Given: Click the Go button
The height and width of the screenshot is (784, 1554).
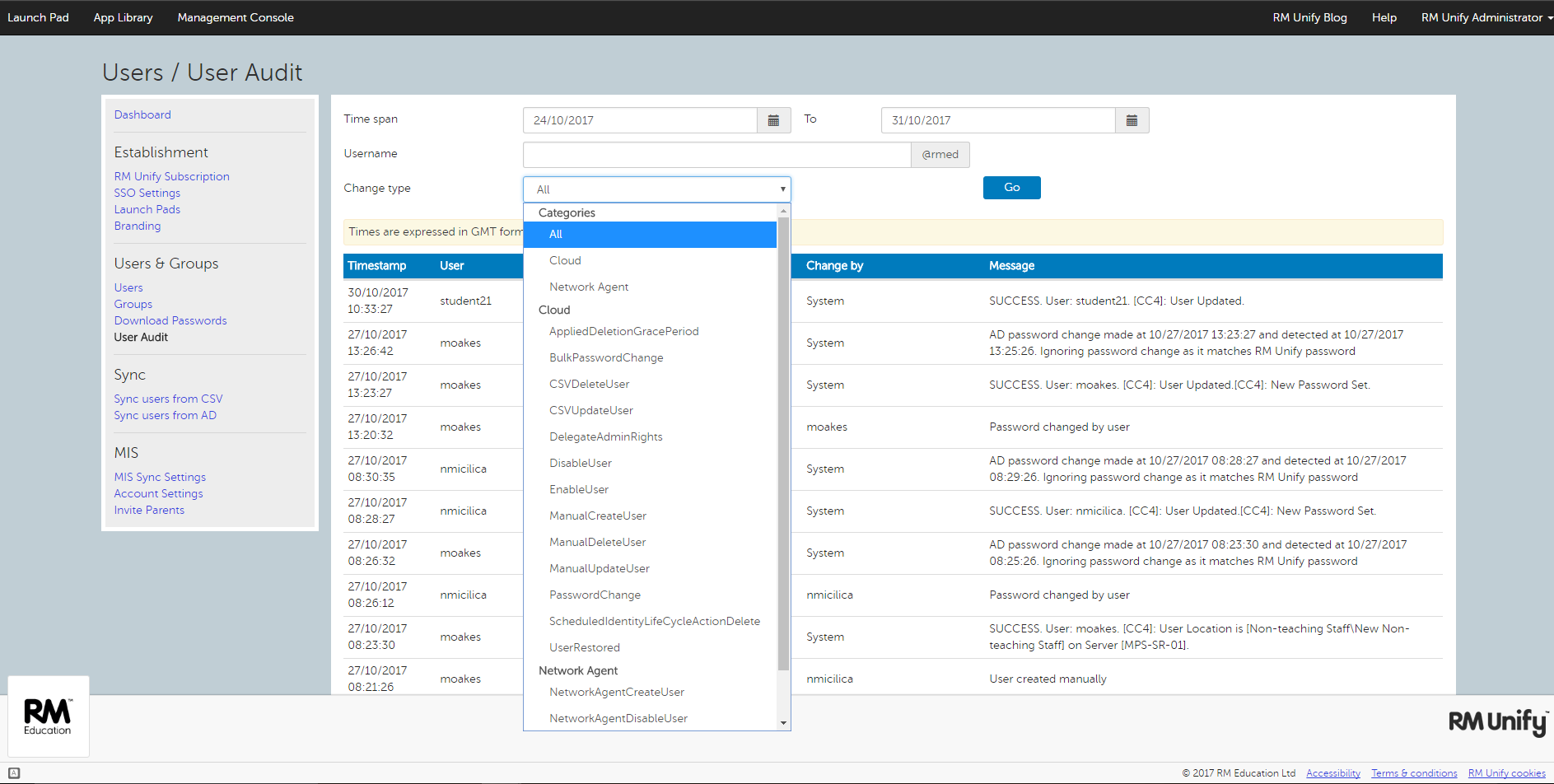Looking at the screenshot, I should coord(1011,188).
